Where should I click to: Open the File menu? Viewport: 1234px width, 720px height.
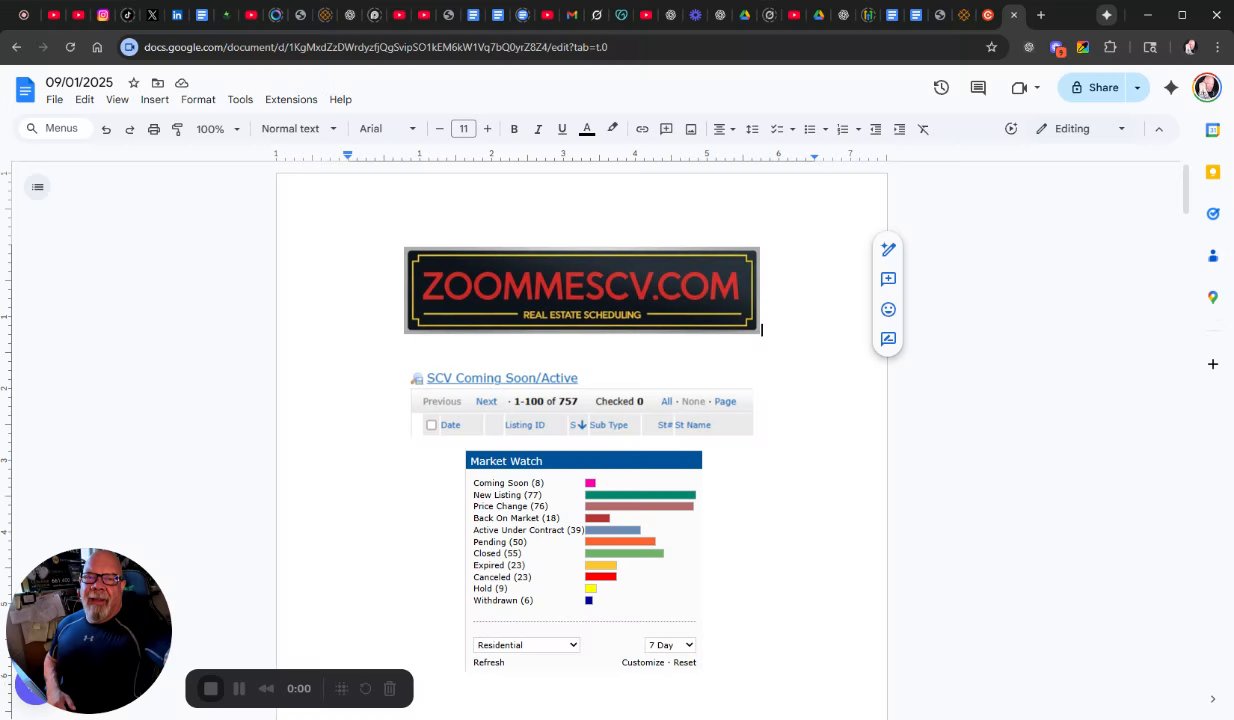tap(54, 100)
